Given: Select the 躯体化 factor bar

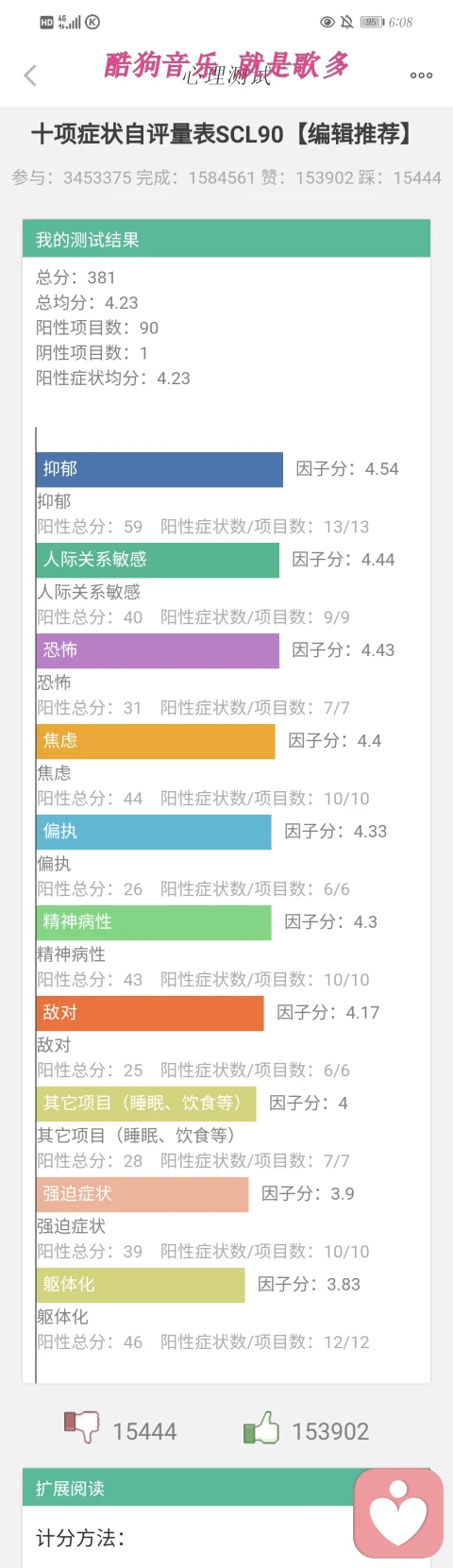Looking at the screenshot, I should (141, 1285).
